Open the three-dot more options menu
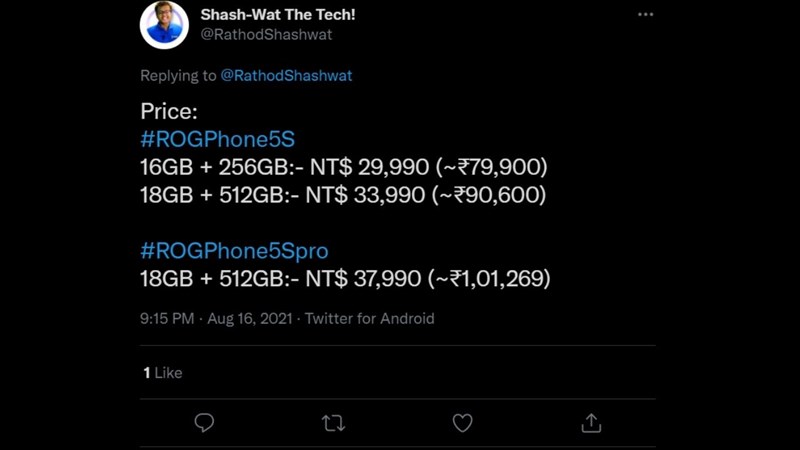This screenshot has width=800, height=450. (645, 15)
